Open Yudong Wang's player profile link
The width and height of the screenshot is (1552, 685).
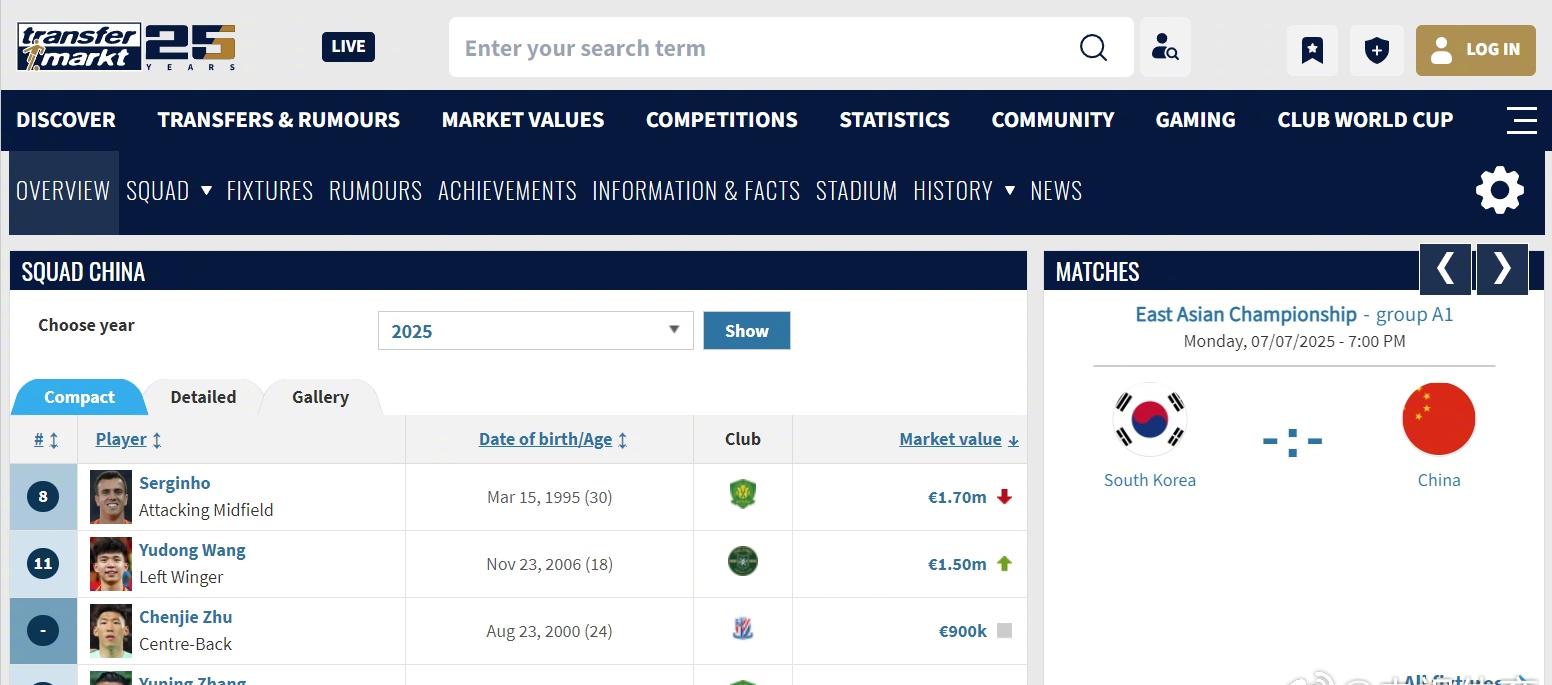click(192, 550)
